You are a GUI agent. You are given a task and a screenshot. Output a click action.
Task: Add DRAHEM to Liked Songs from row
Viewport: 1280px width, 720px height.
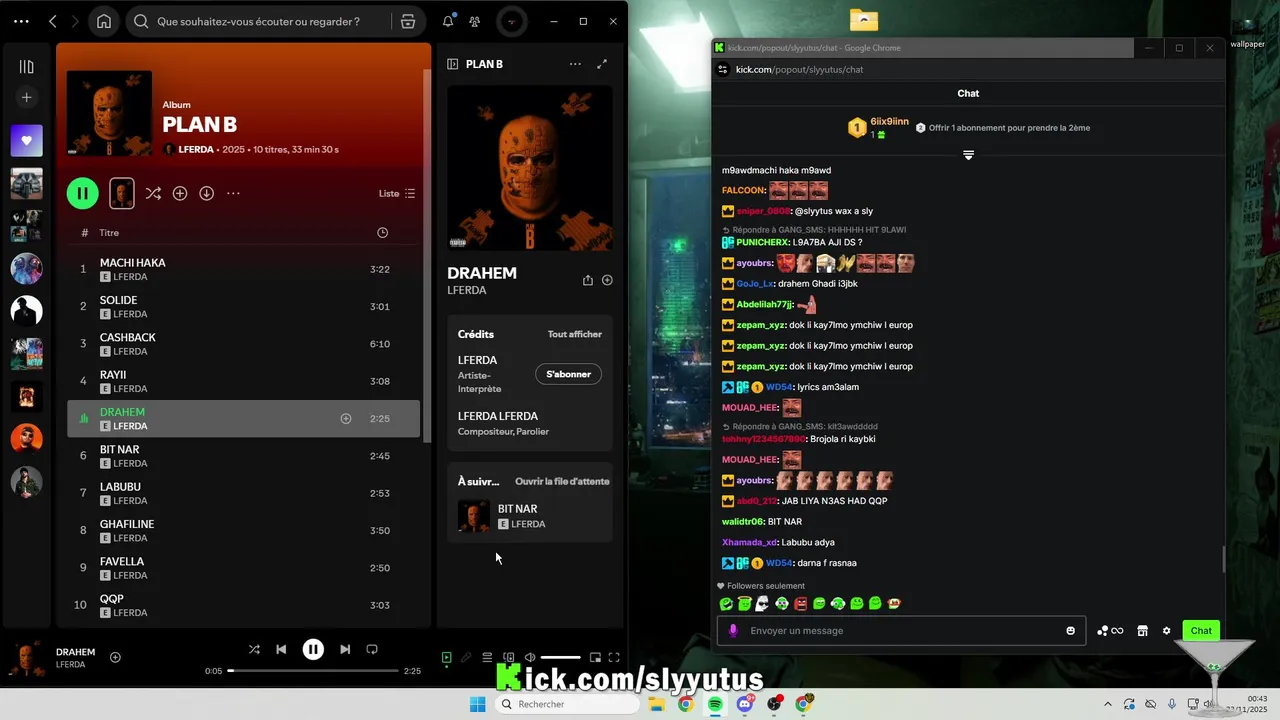(x=346, y=419)
